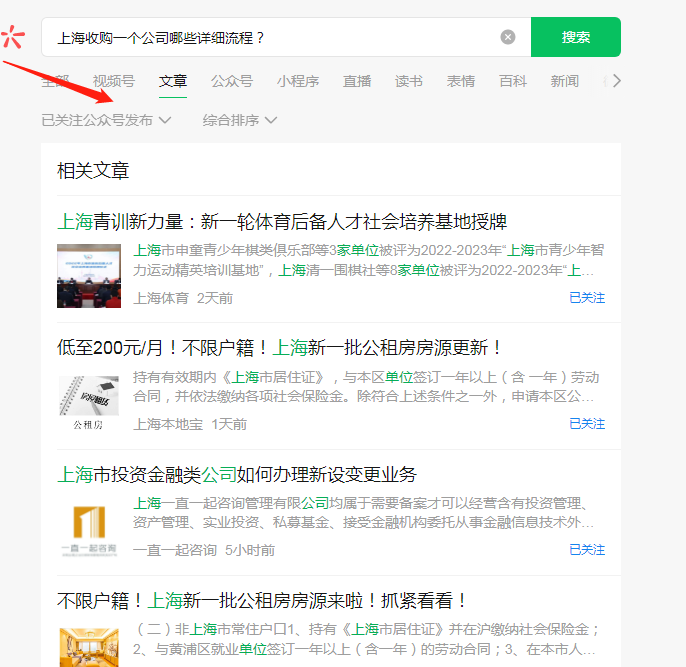
Task: Open article 上海青训新力量 title
Action: (x=282, y=222)
